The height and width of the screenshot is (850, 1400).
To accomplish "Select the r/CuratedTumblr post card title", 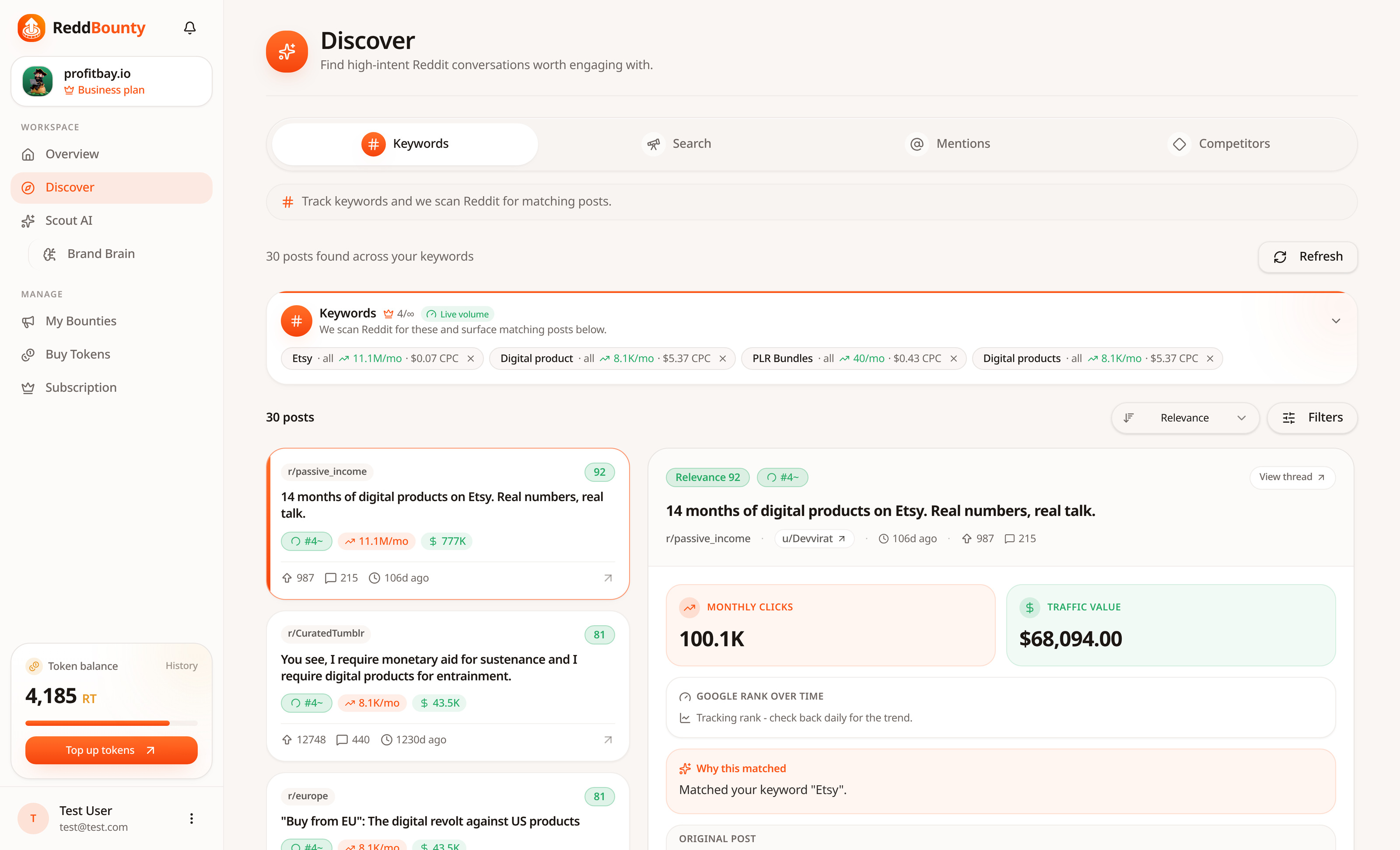I will coord(429,668).
